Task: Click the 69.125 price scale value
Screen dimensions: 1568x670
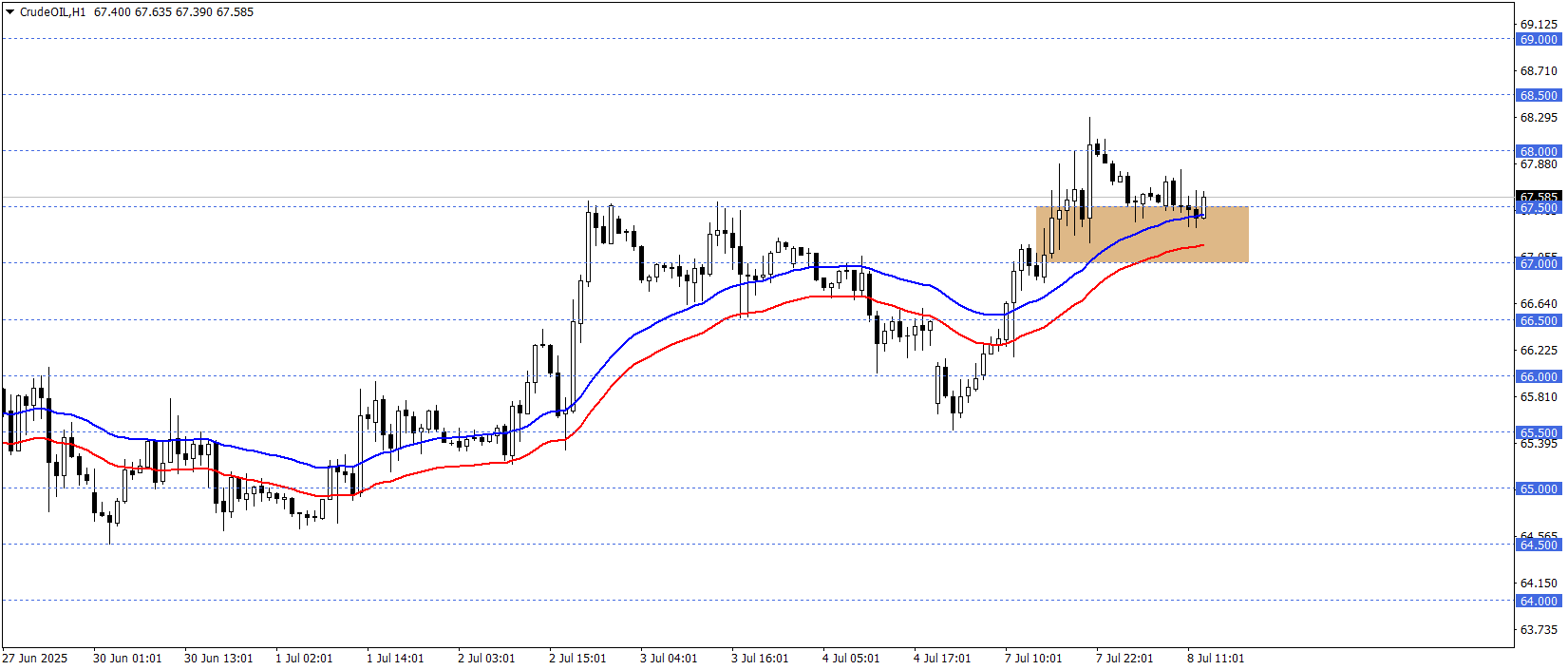Action: coord(1539,24)
